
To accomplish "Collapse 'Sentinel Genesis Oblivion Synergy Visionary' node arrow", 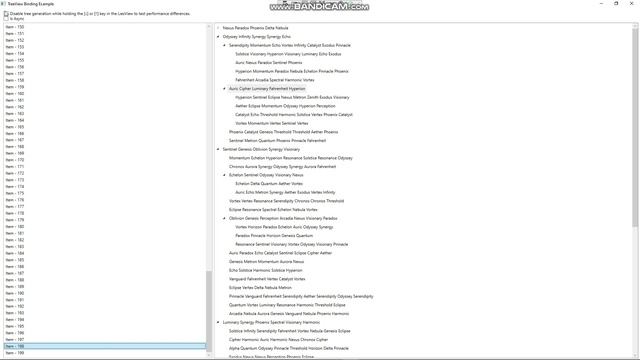I will click(218, 149).
